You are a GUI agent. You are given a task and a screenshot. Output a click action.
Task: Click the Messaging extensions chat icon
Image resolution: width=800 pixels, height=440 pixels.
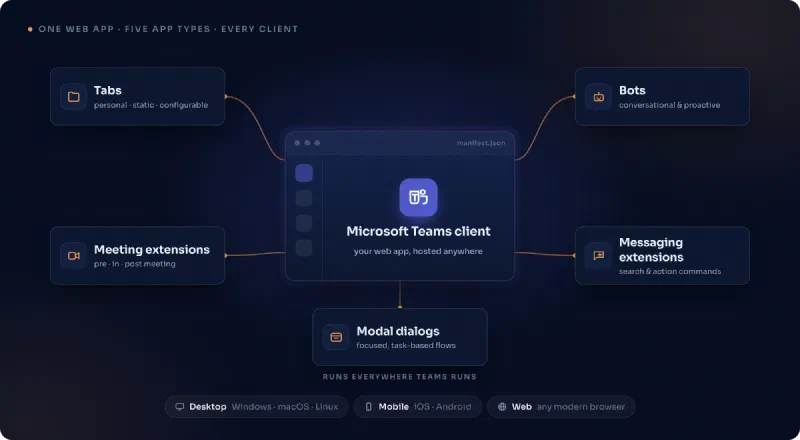(598, 256)
